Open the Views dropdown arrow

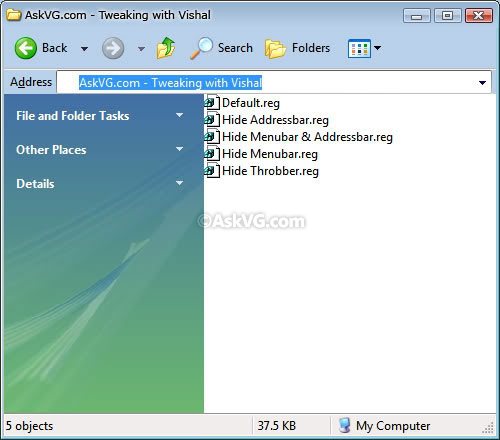click(377, 48)
